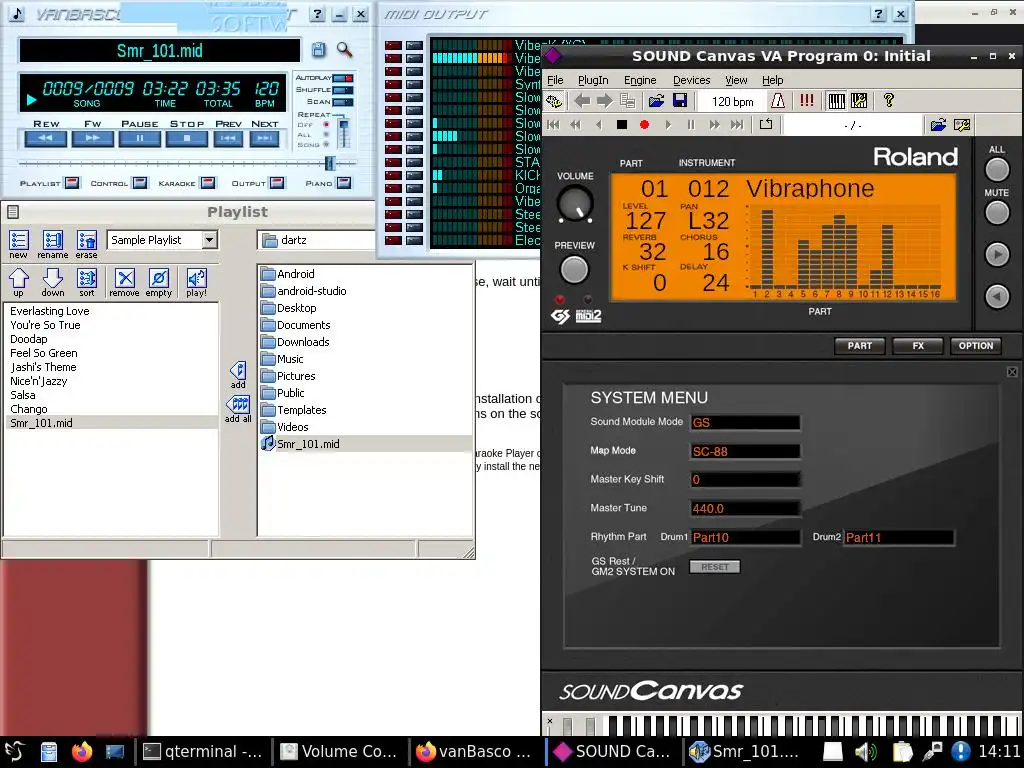Click the Rew button in vanBasco player
Screen dimensions: 1024x768
point(46,138)
